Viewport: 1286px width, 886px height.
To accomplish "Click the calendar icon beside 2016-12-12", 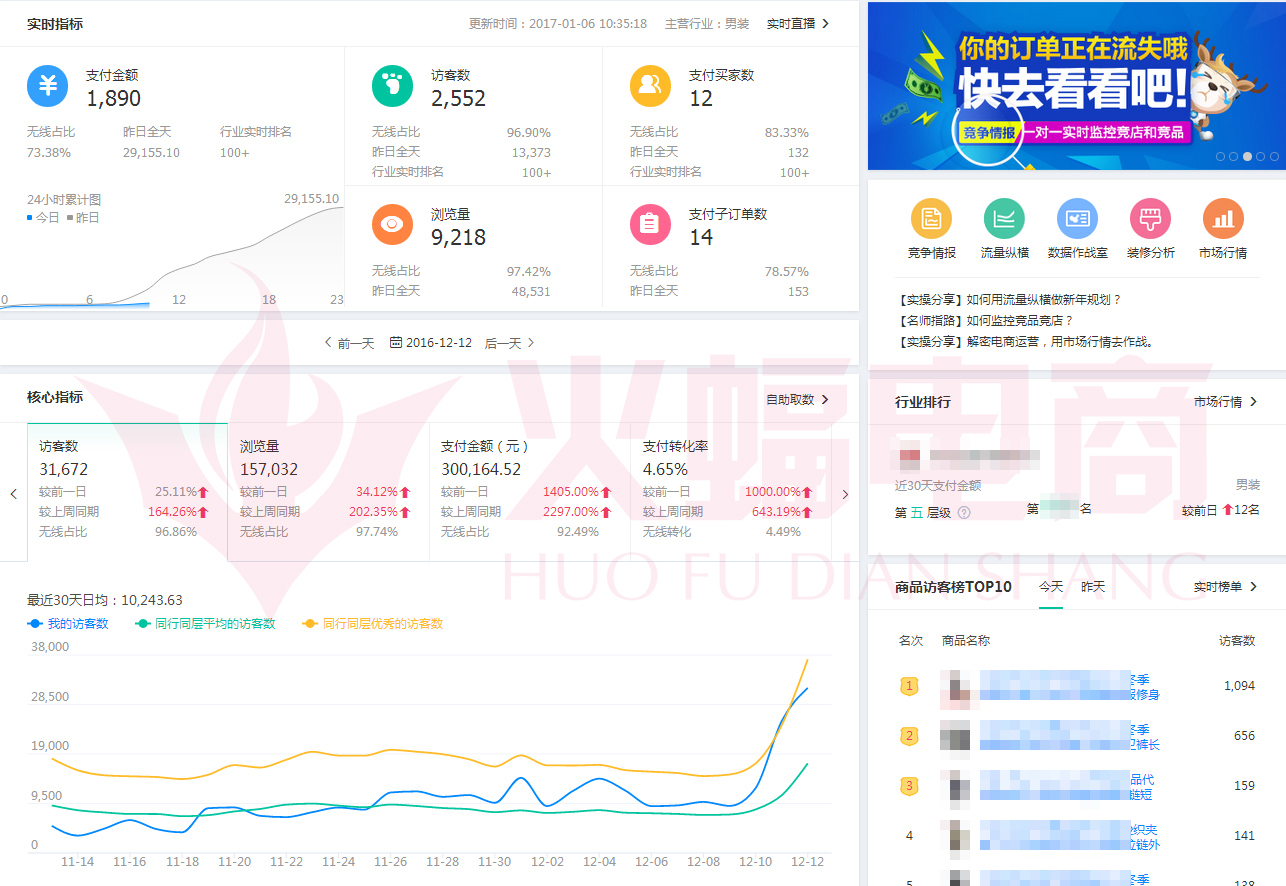I will point(396,343).
